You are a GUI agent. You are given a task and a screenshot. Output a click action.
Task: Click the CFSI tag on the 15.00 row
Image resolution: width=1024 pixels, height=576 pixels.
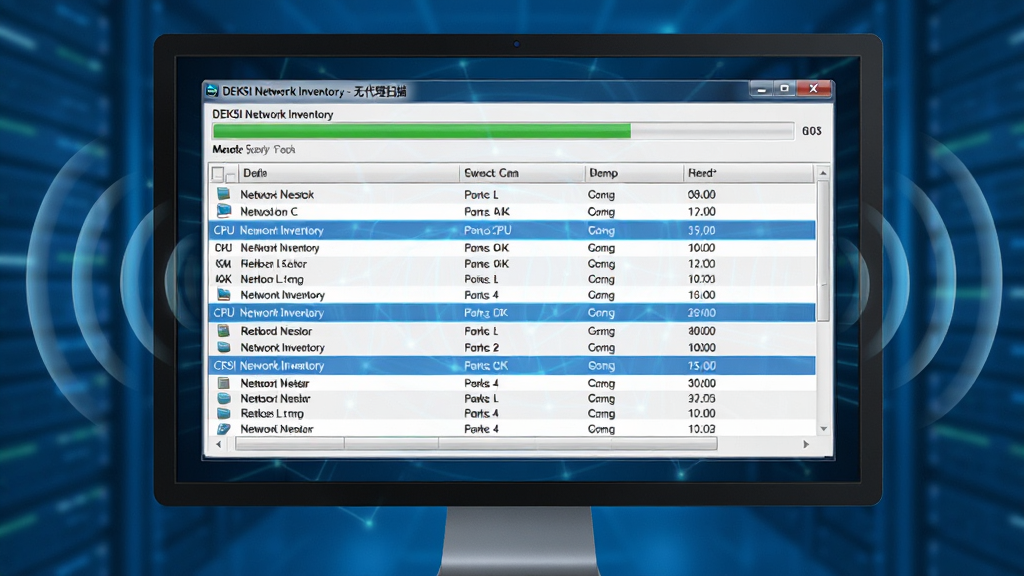pyautogui.click(x=224, y=366)
